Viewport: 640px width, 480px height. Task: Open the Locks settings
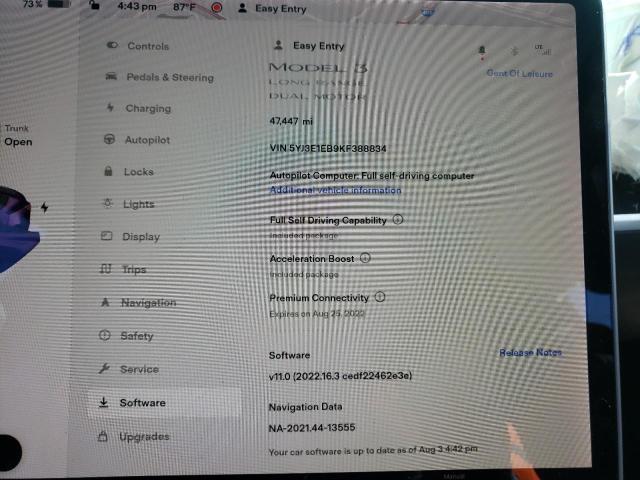pos(128,172)
